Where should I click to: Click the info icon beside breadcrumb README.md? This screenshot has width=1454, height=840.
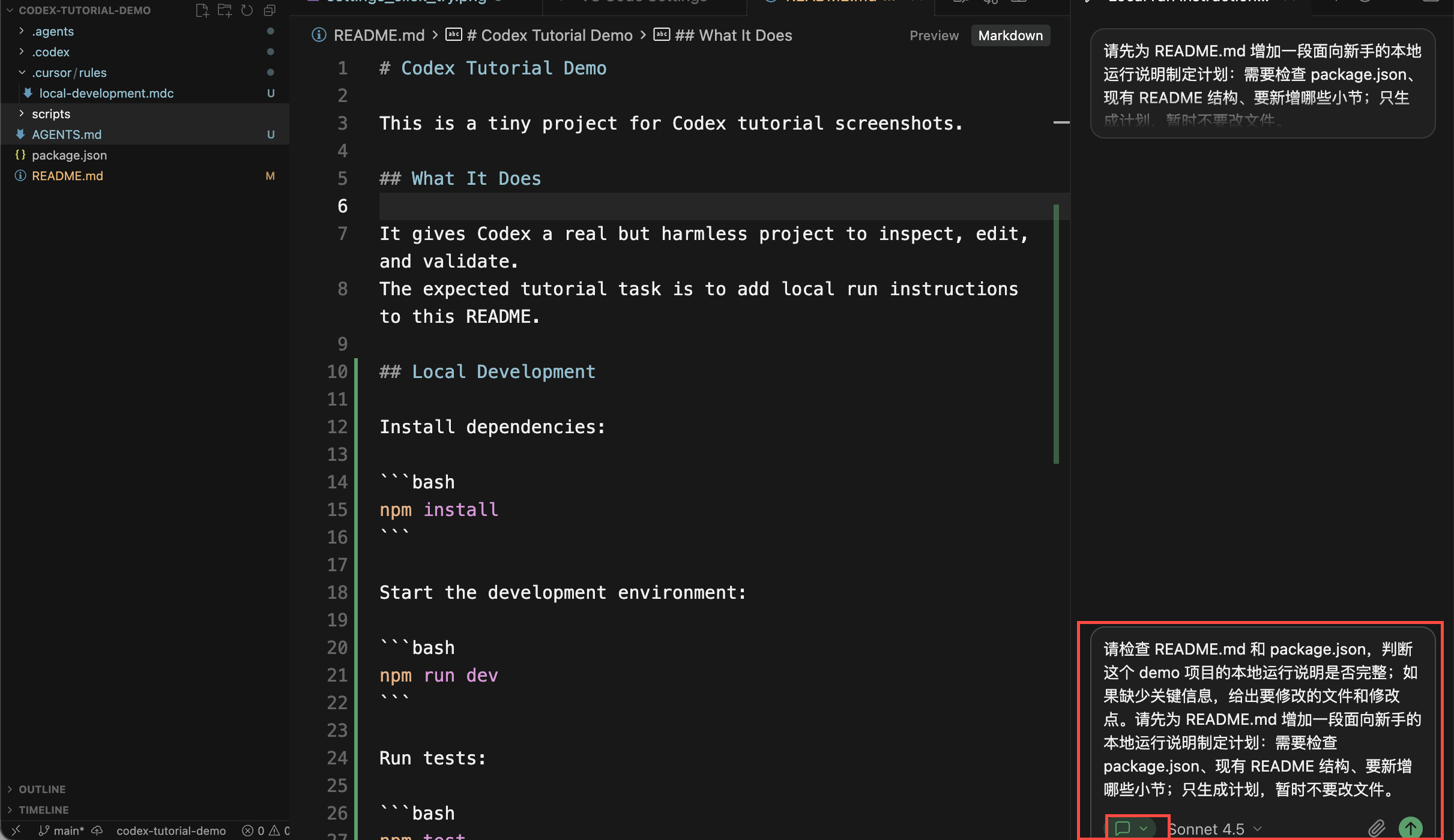[319, 35]
